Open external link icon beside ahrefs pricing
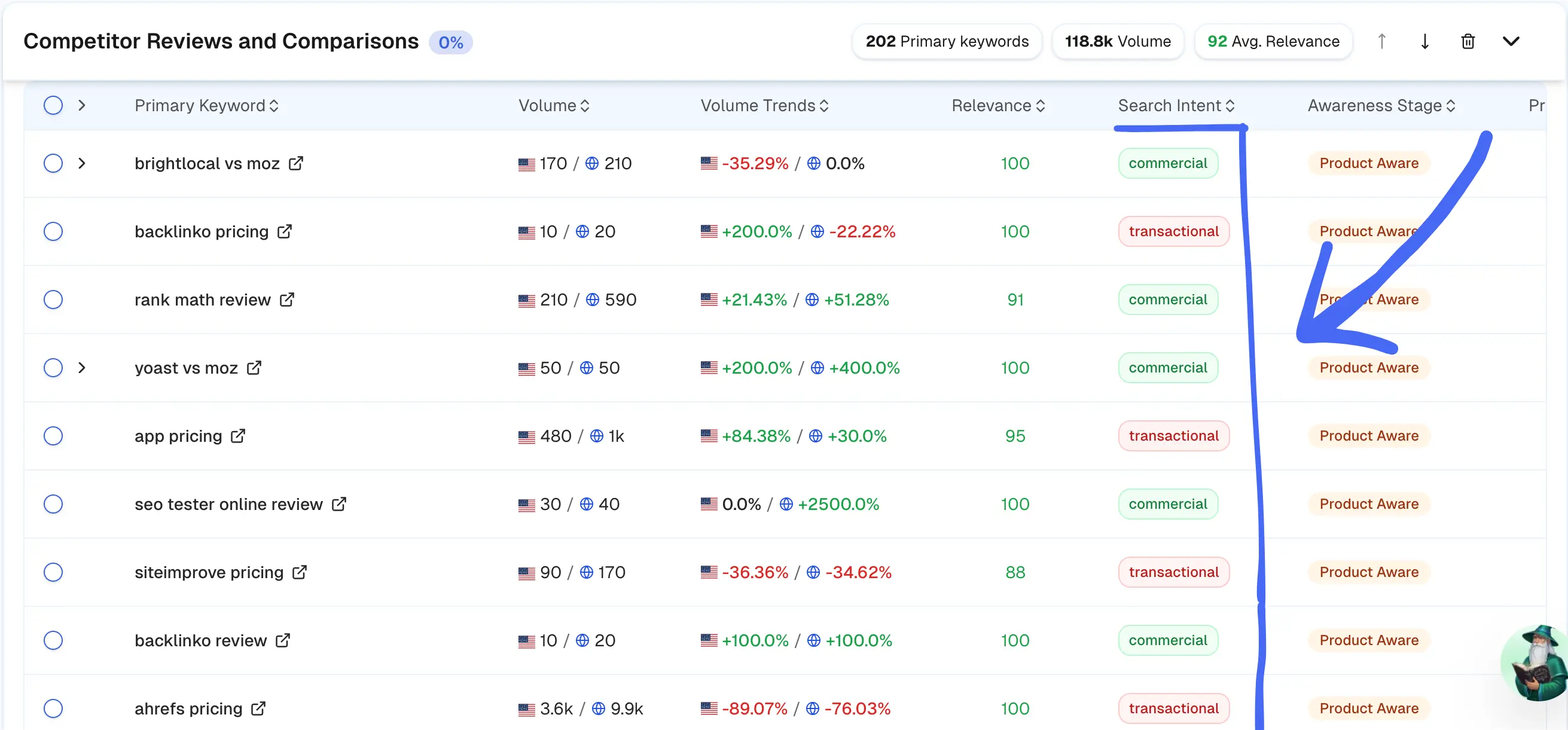Screen dimensions: 1568x730 click(258, 708)
